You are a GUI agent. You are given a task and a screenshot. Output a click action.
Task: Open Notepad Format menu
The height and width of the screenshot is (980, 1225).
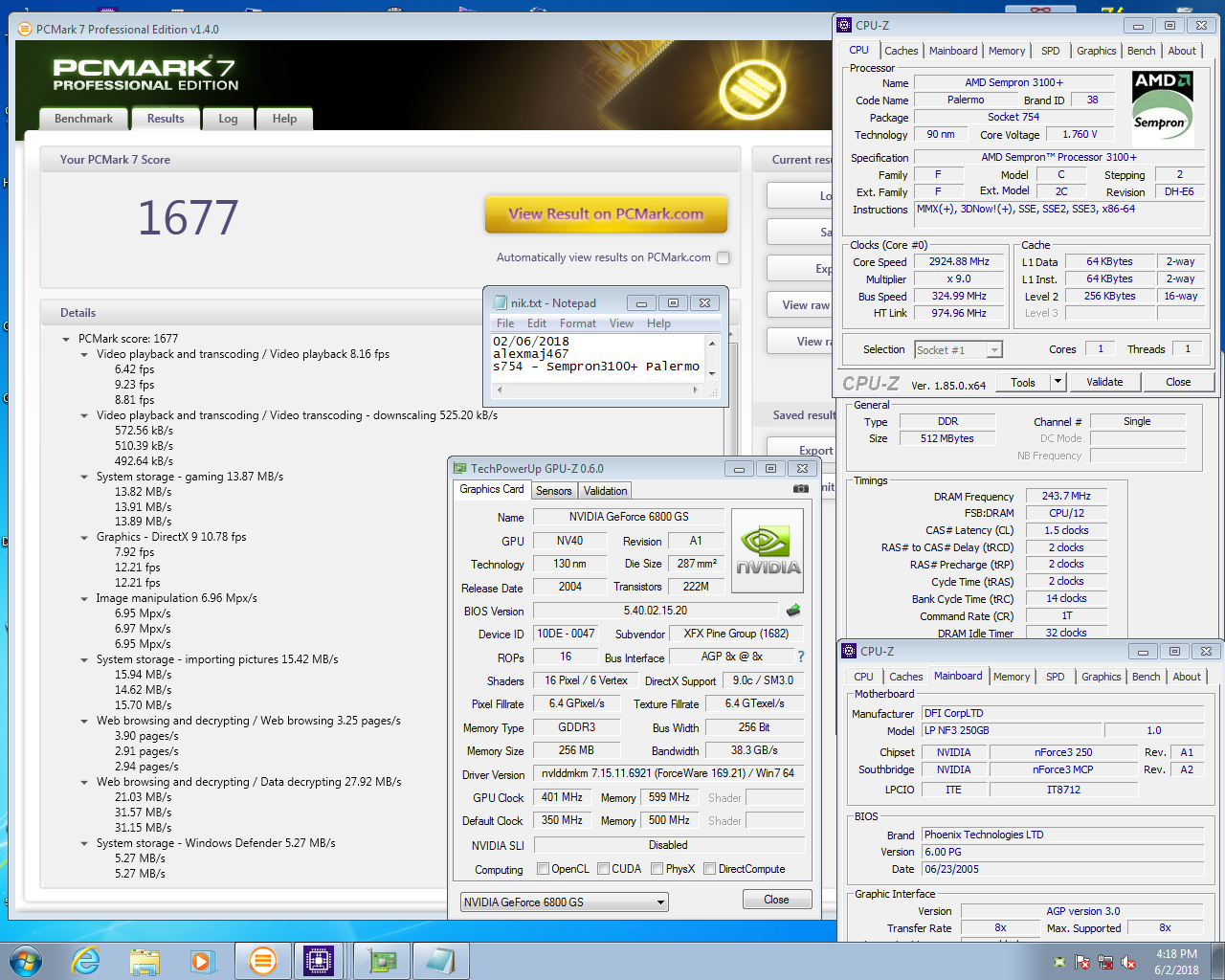578,323
